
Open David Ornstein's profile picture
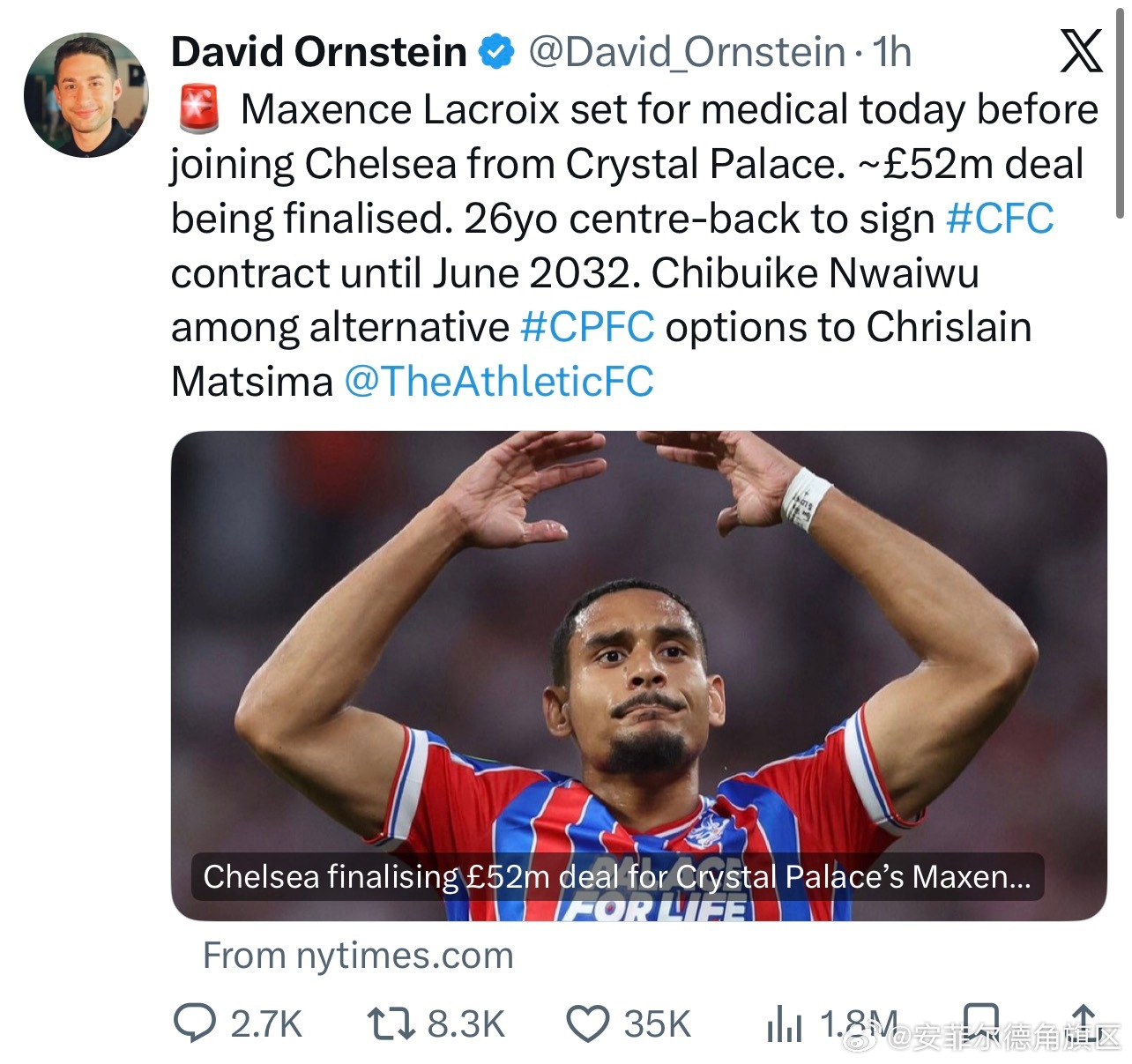86,95
